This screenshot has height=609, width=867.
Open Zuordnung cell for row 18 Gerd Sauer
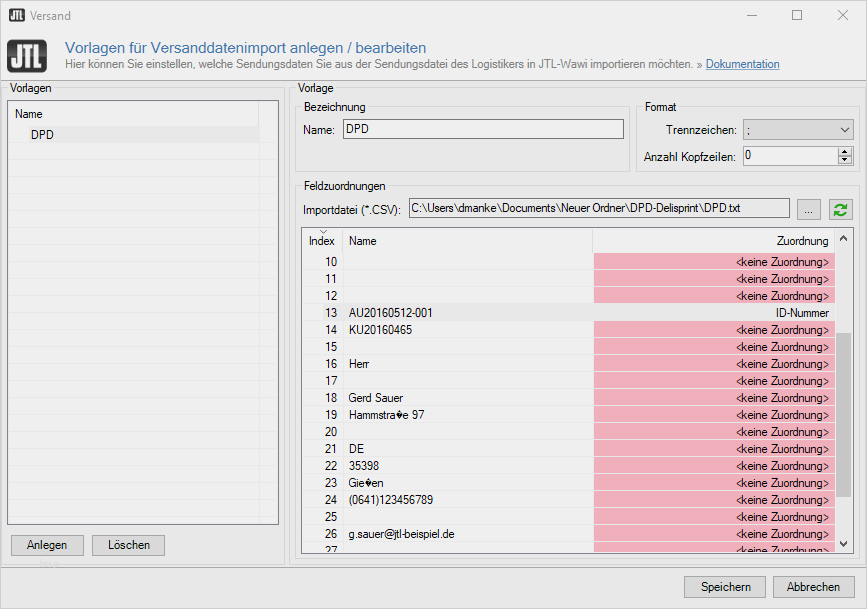click(x=714, y=398)
